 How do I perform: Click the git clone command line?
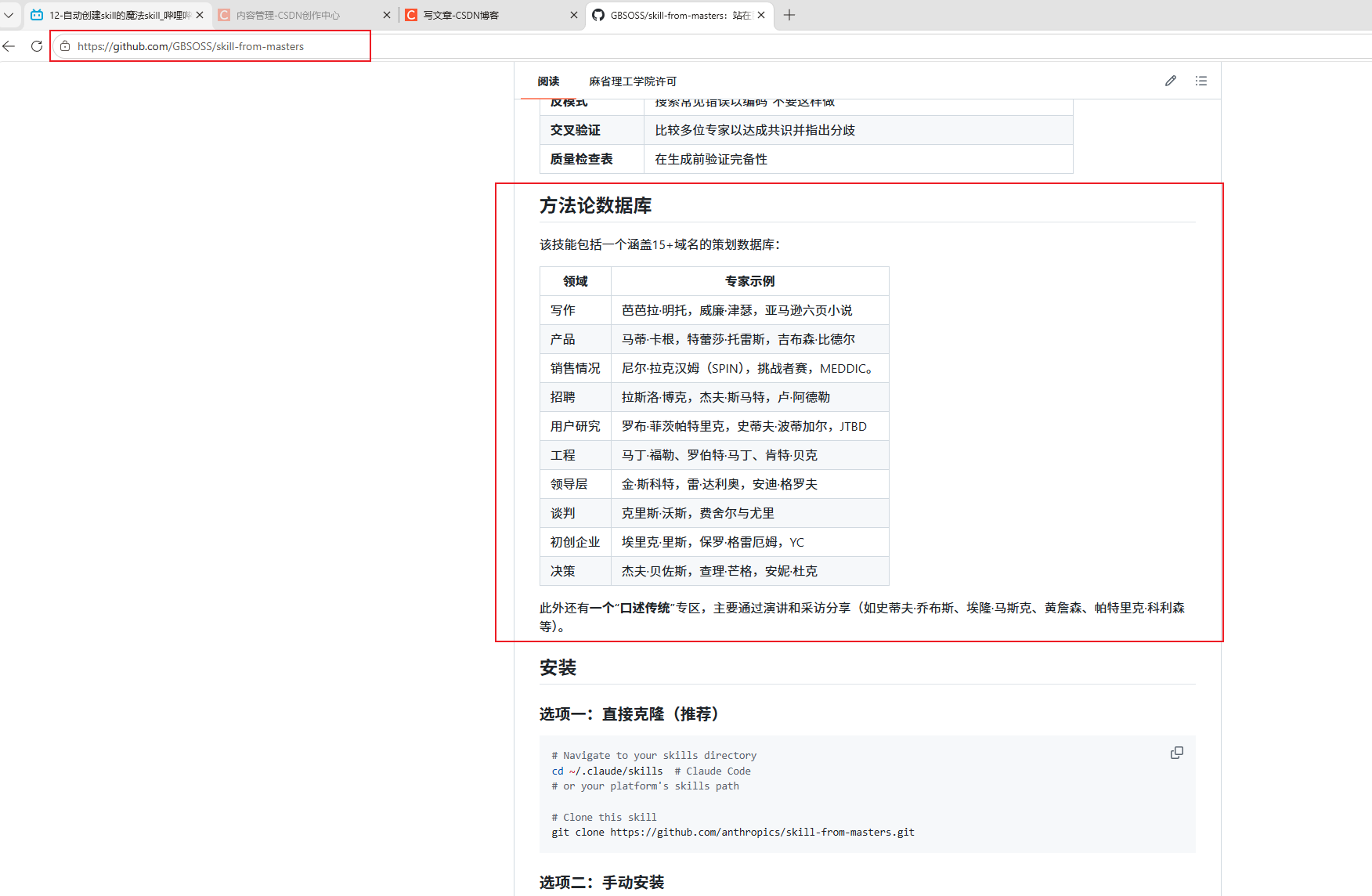pyautogui.click(x=733, y=833)
